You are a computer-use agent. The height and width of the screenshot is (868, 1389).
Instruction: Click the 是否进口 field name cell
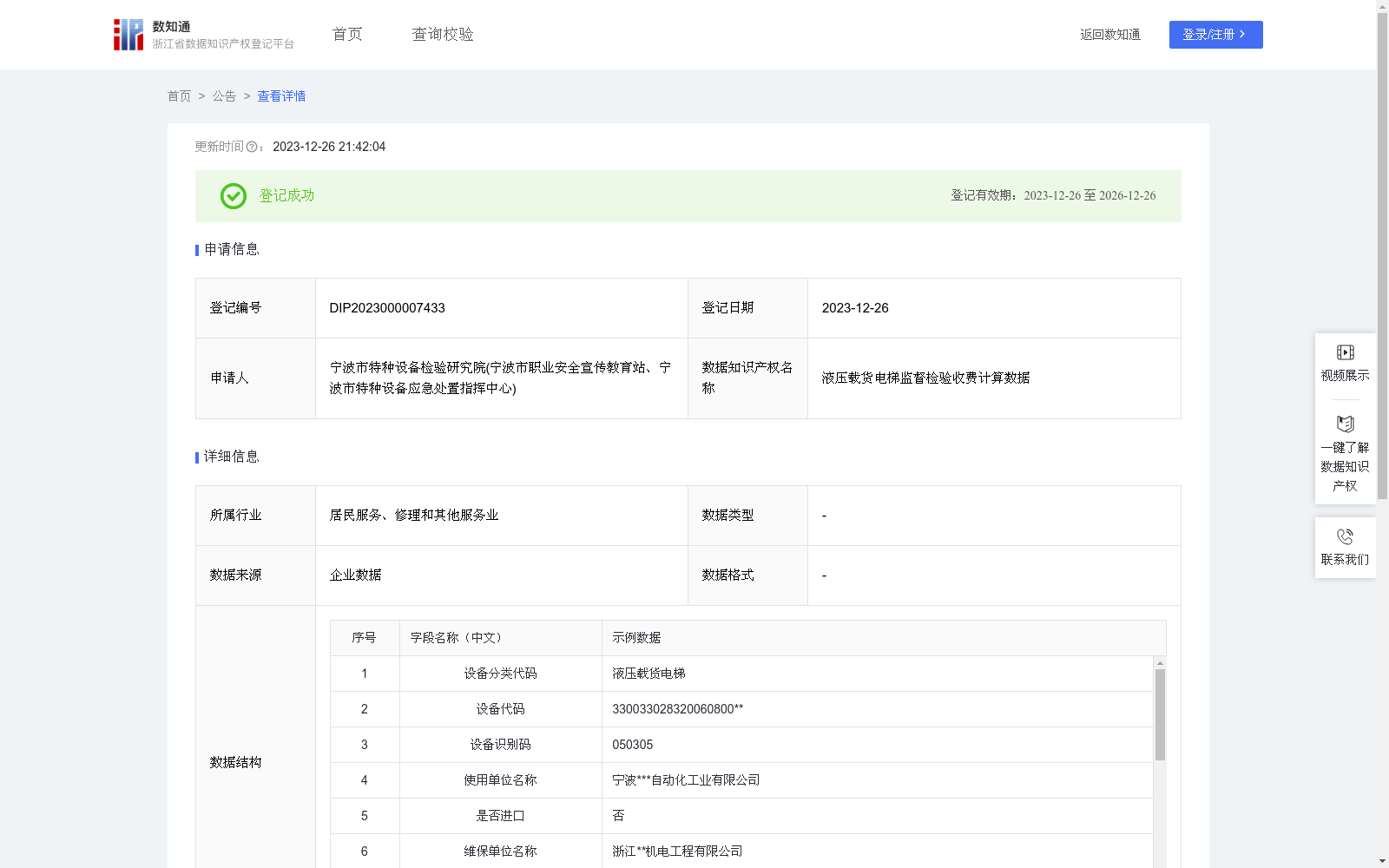pyautogui.click(x=501, y=816)
